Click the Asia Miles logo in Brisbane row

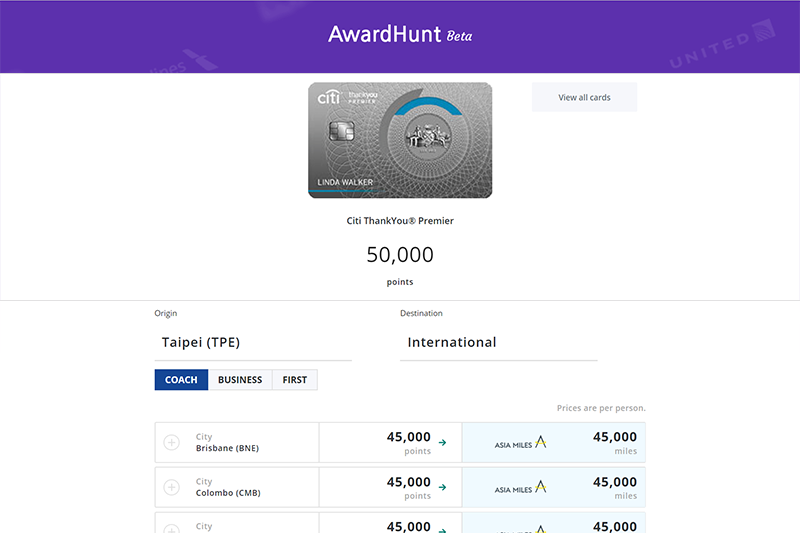[520, 443]
